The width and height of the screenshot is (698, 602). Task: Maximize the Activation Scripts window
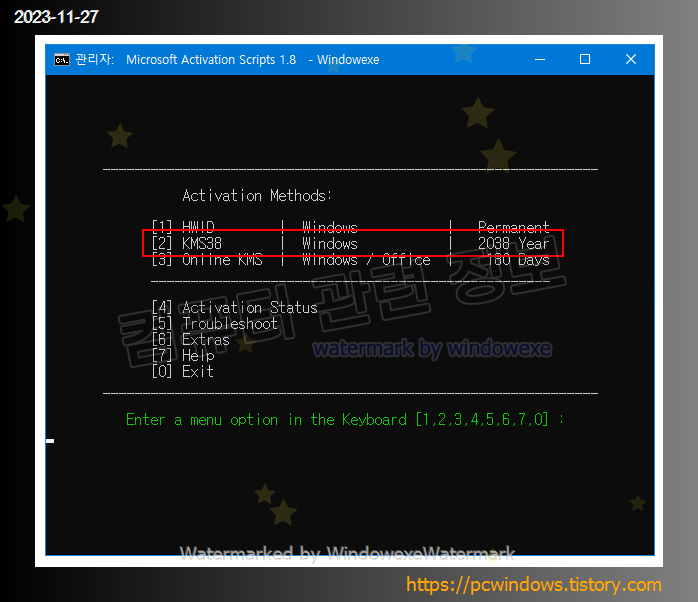pyautogui.click(x=585, y=59)
